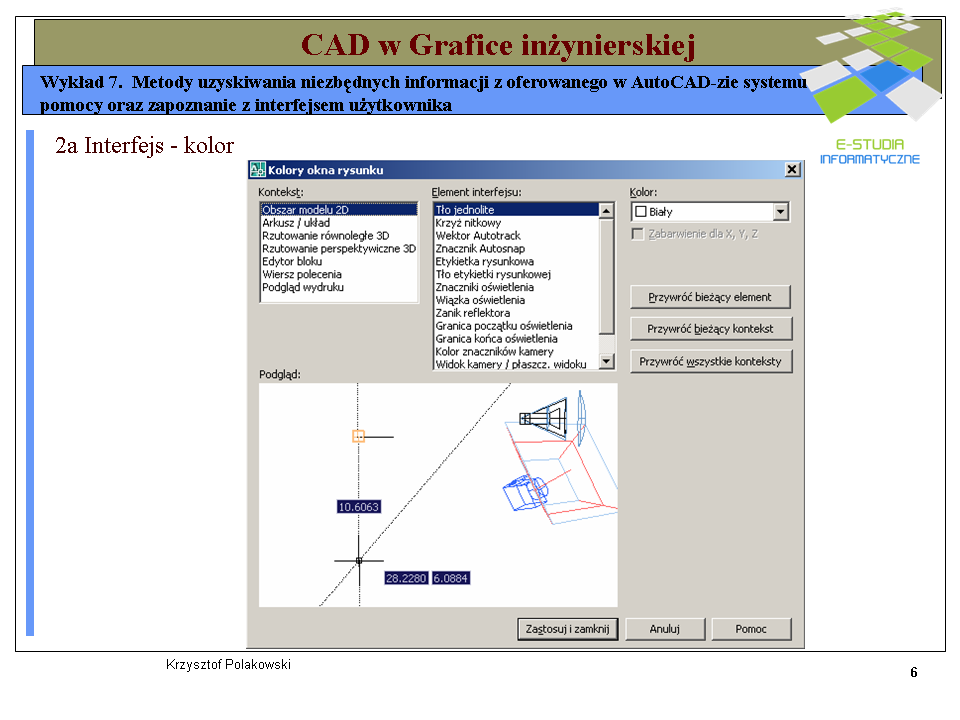The image size is (960, 720).
Task: Select Wiersz polecenia context
Action: (339, 274)
